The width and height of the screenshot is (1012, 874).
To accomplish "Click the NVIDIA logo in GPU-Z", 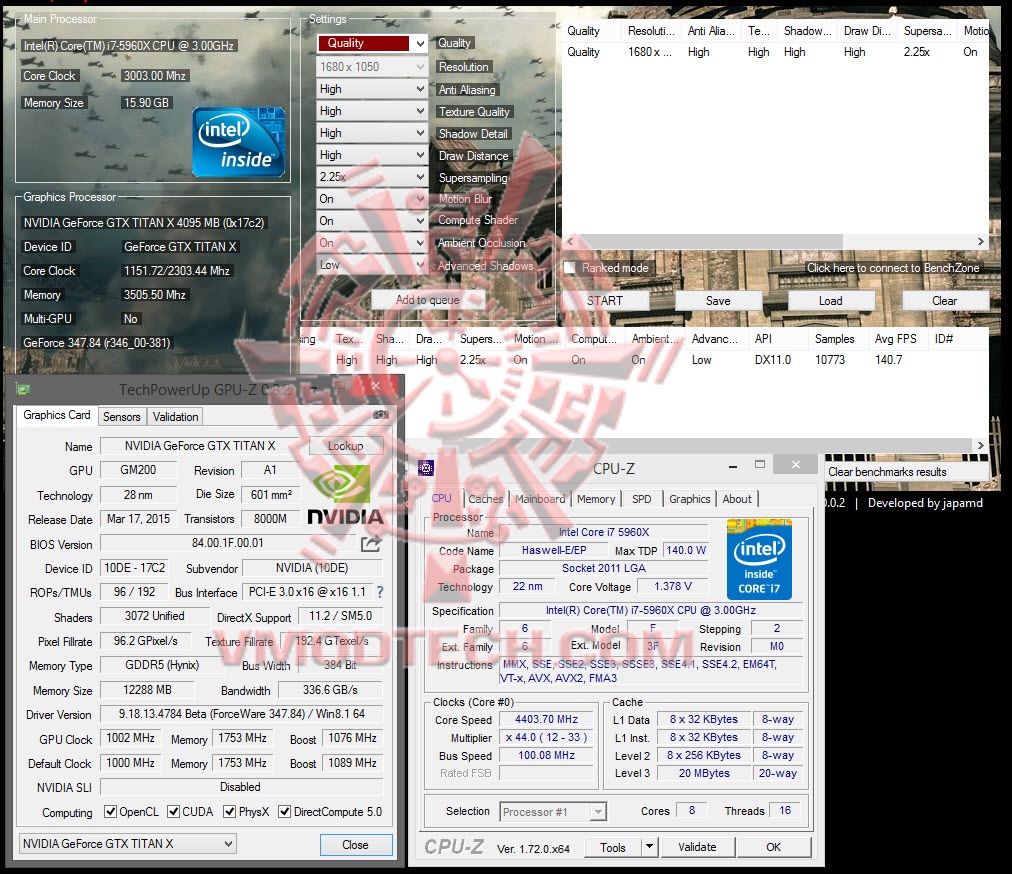I will coord(345,494).
